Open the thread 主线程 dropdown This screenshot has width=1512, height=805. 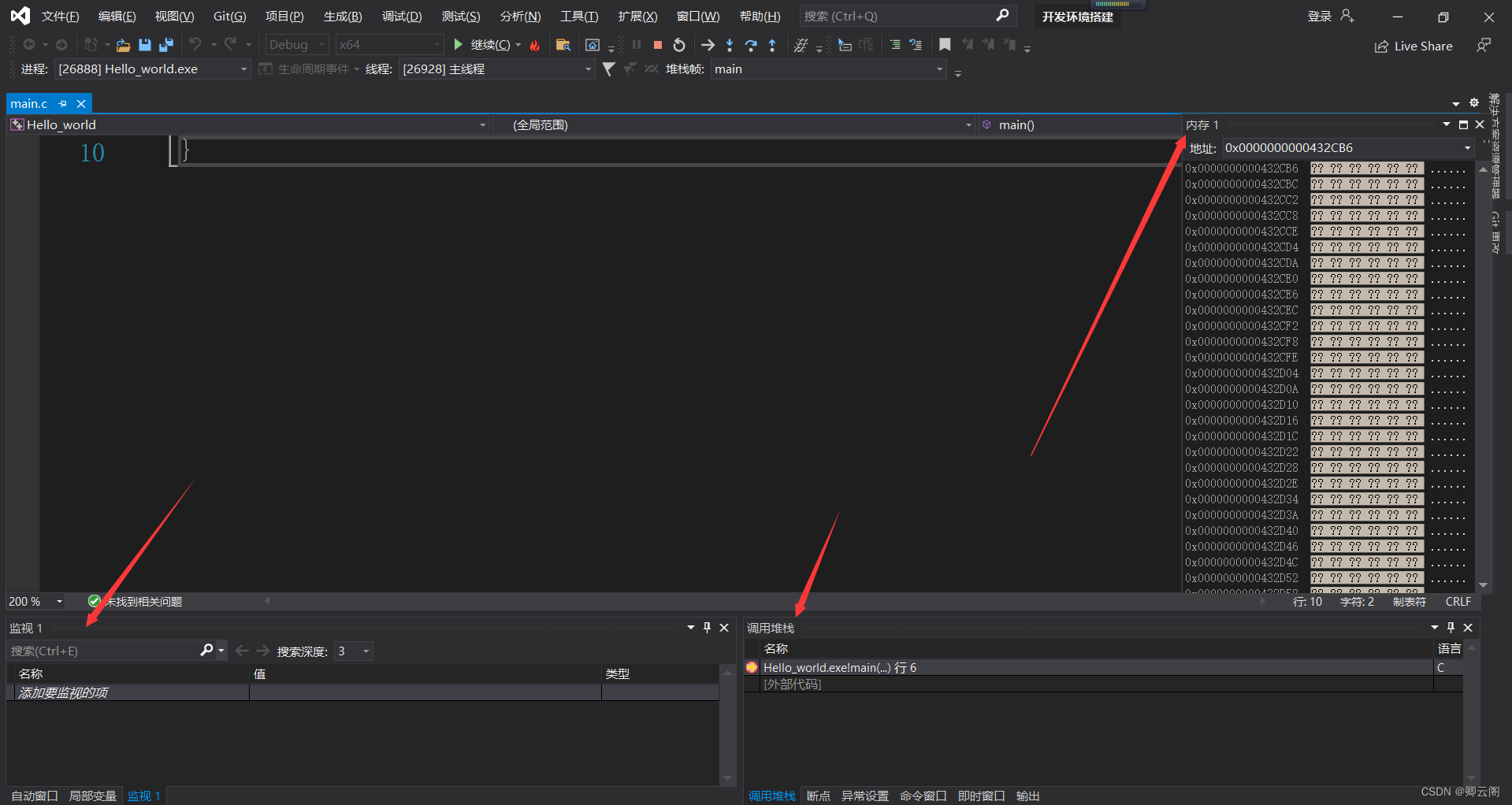coord(496,69)
